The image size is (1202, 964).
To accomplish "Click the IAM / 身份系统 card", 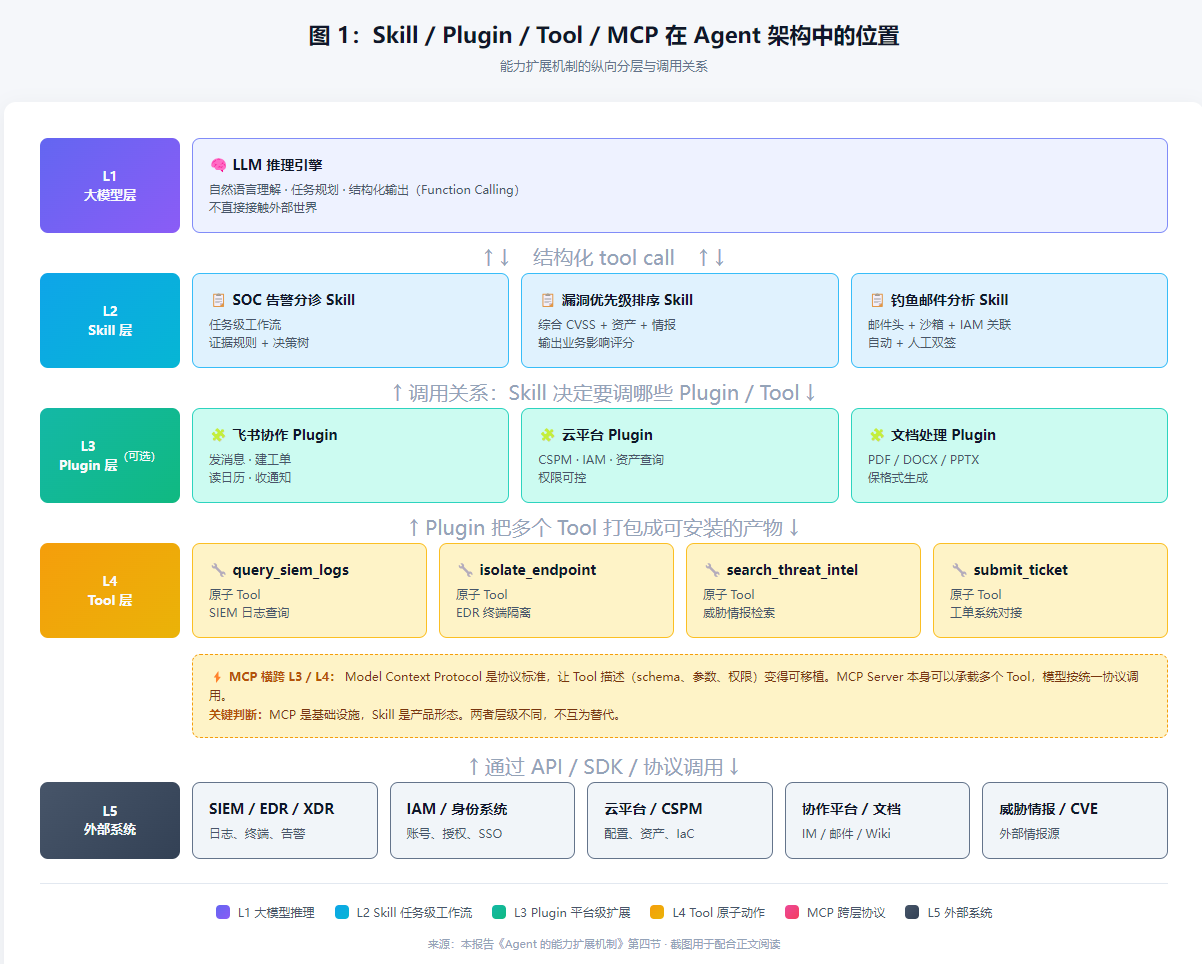I will point(482,820).
